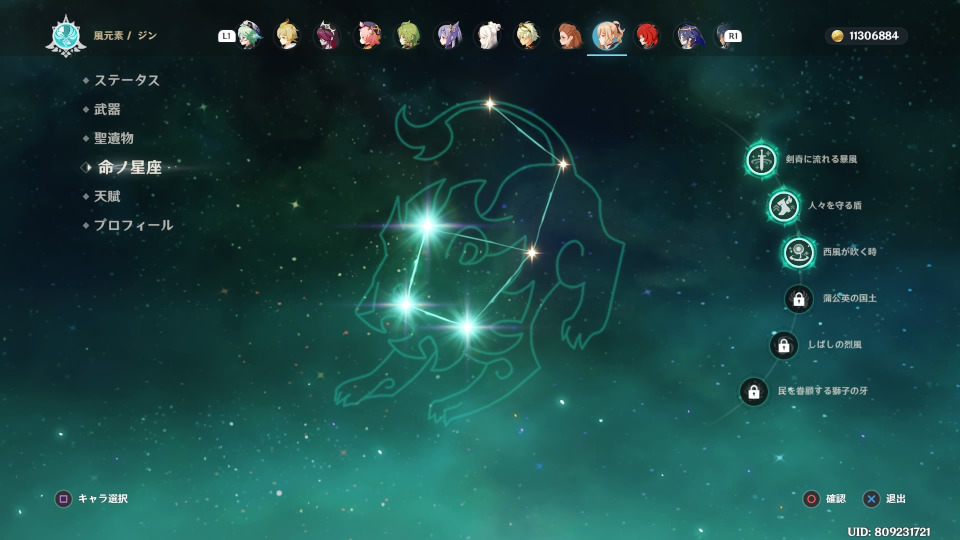
Task: Select Ningguang's white-haired avatar
Action: click(489, 36)
